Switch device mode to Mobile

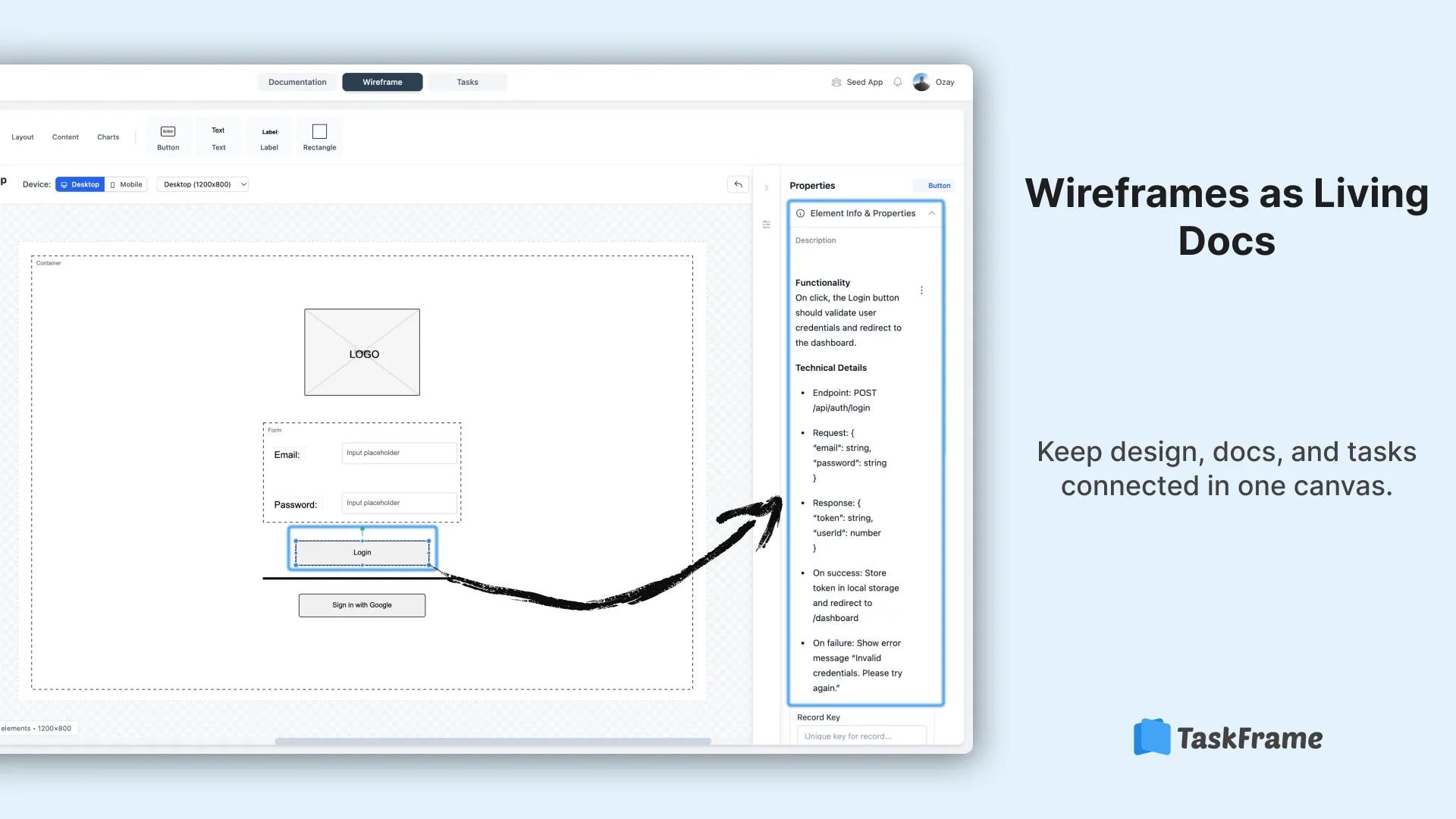pos(126,184)
